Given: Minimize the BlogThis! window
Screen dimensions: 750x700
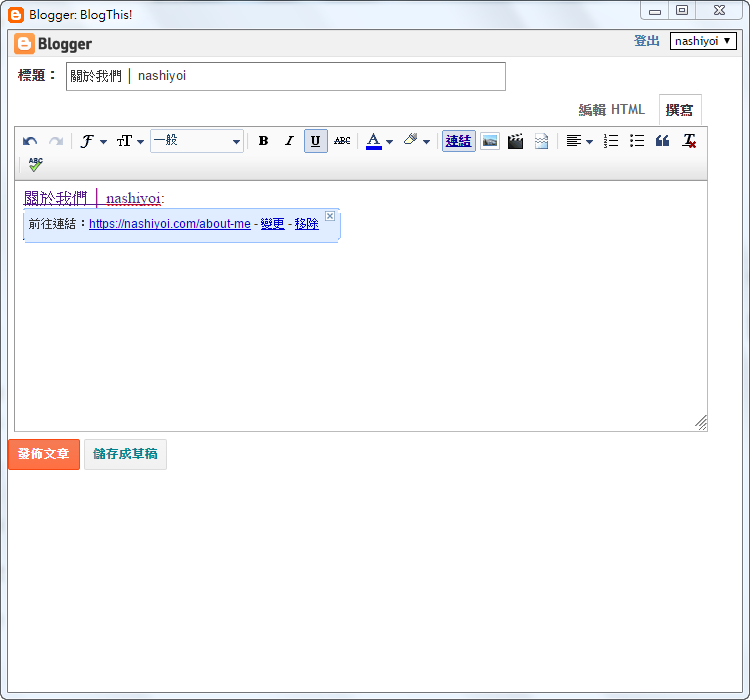Looking at the screenshot, I should [x=654, y=11].
